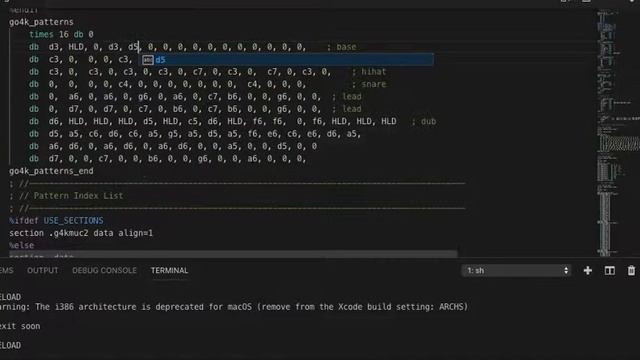The width and height of the screenshot is (640, 360).
Task: Click the '; dub' comment
Action: tap(424, 121)
